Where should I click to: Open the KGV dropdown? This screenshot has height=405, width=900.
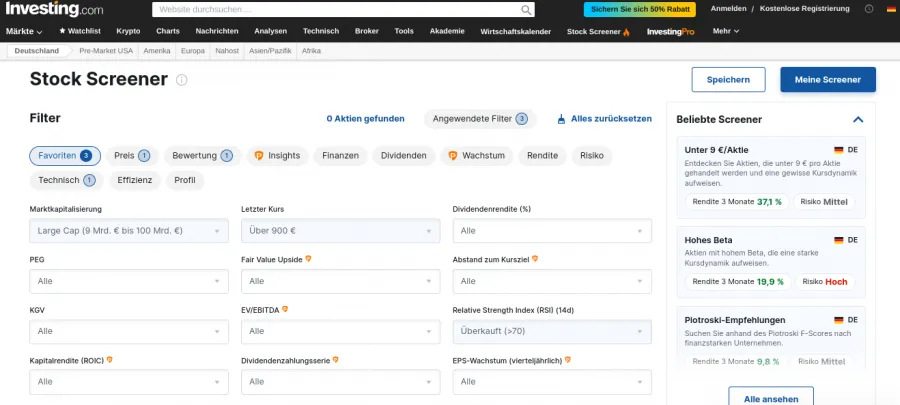click(129, 332)
